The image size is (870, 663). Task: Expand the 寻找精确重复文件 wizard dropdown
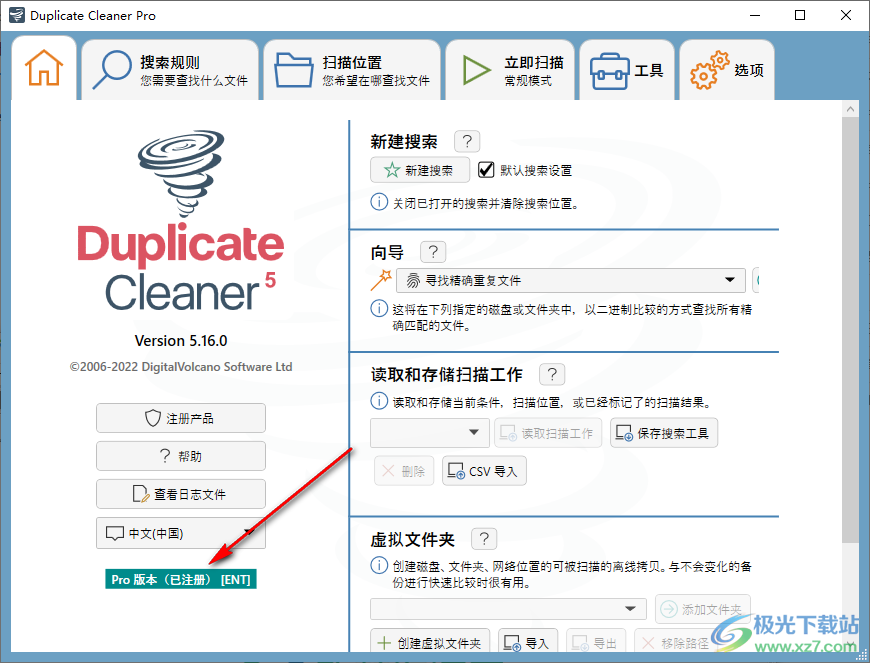[570, 280]
